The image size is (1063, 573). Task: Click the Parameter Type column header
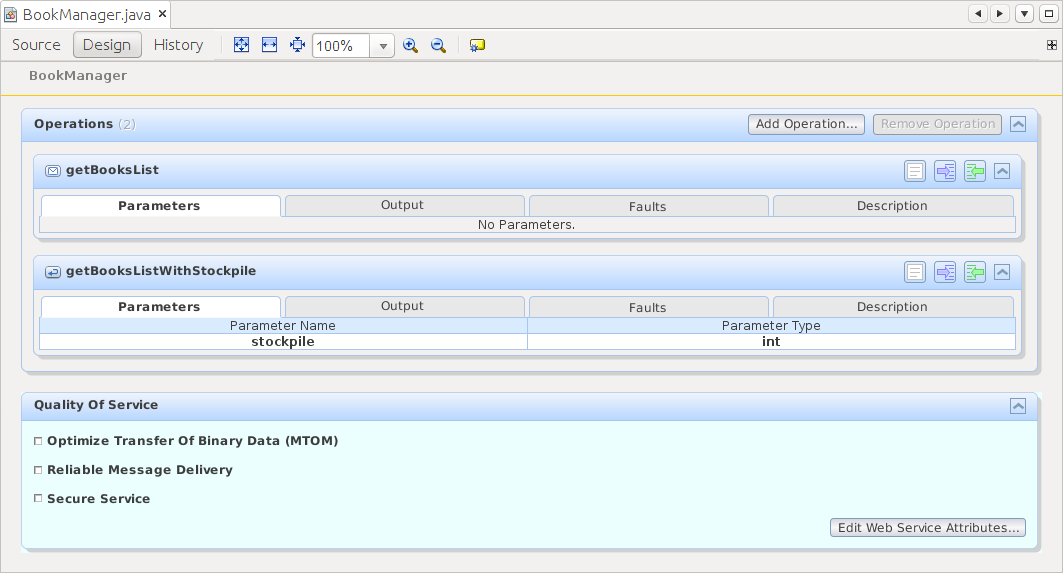[771, 325]
